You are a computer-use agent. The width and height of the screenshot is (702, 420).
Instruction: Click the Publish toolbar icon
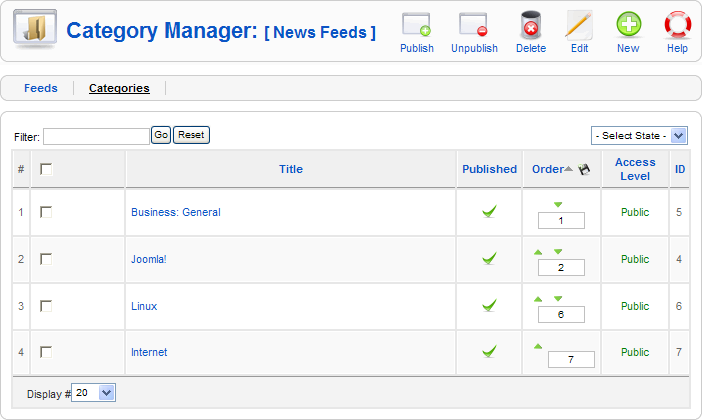(416, 26)
